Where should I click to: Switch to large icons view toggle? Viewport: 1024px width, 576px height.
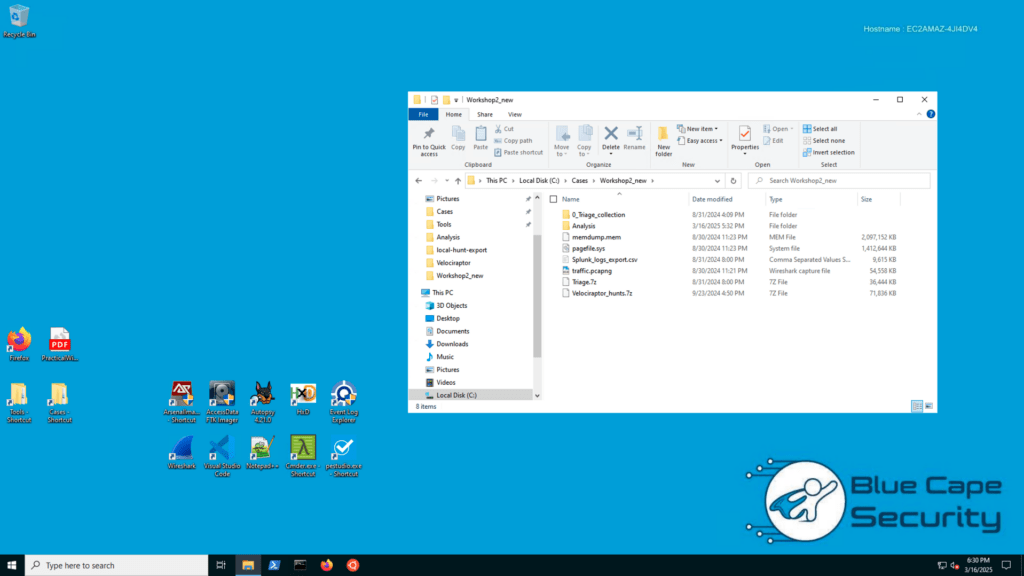click(x=930, y=406)
